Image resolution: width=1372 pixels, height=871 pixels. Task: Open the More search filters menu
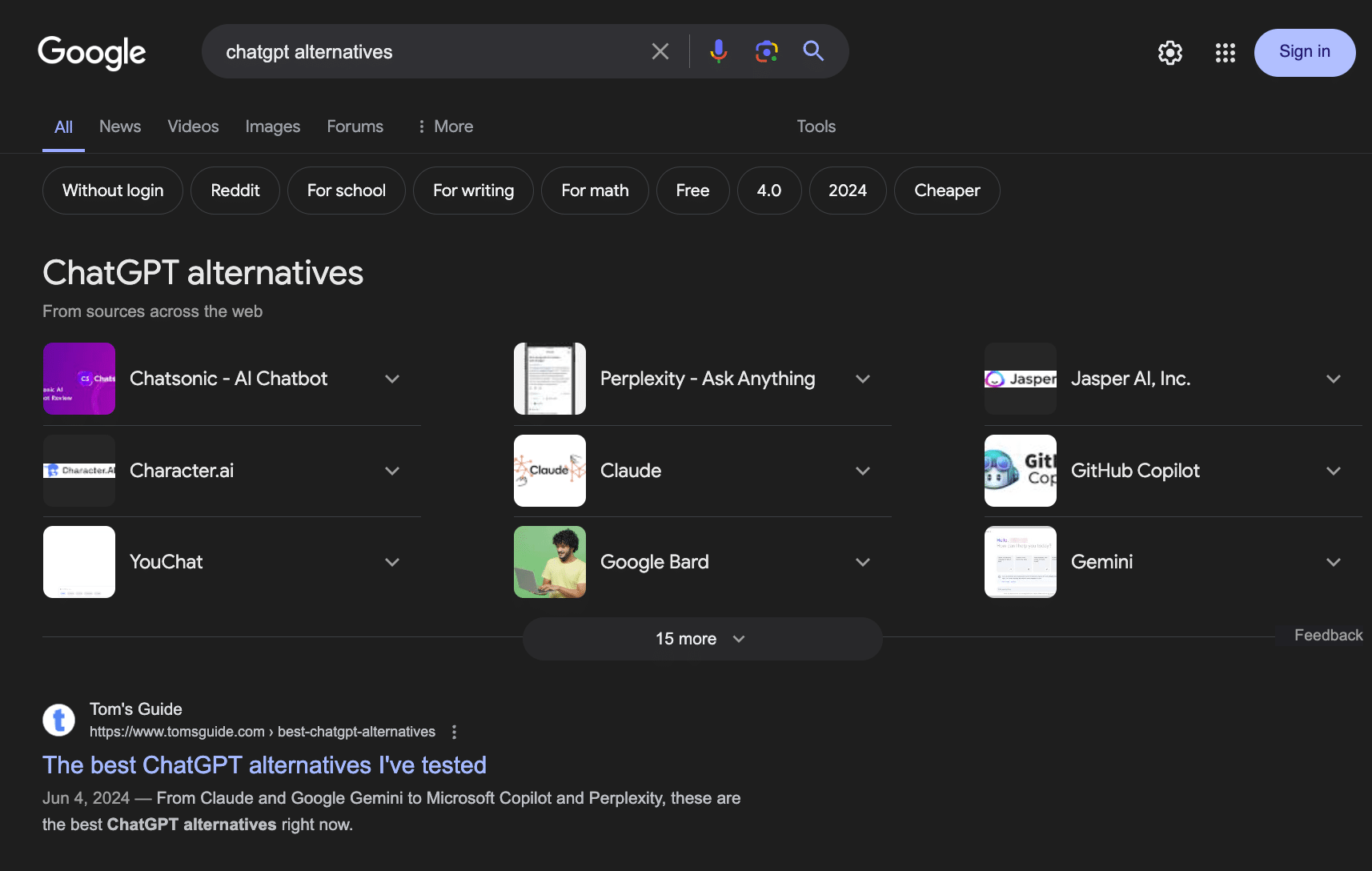click(446, 126)
